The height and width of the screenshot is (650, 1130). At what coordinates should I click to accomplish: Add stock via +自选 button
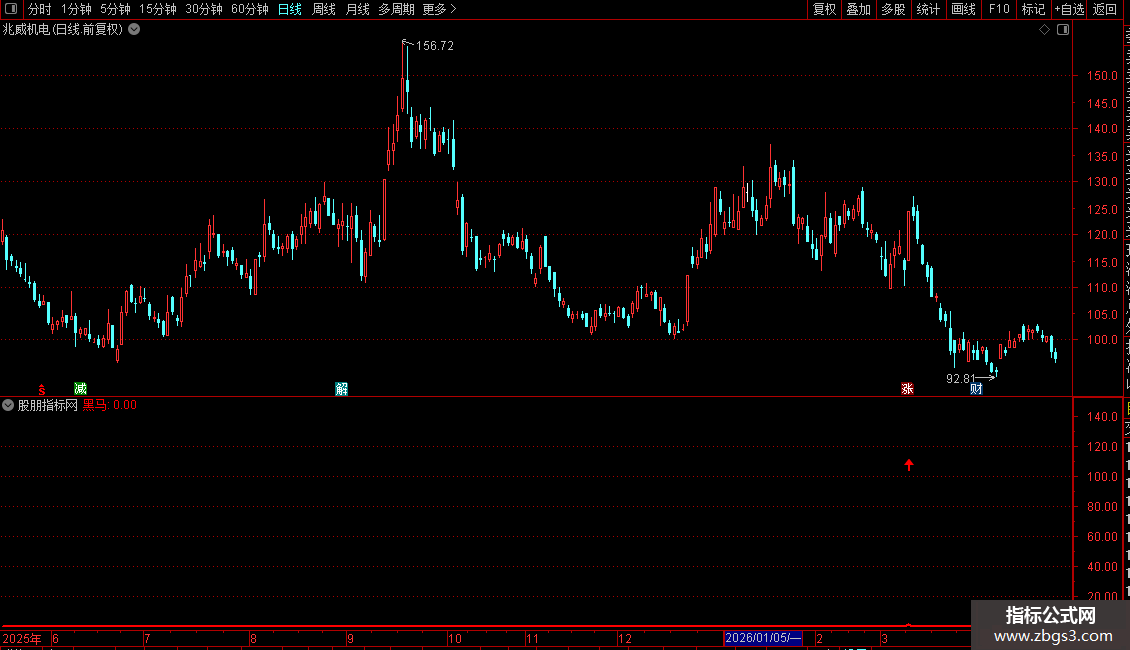[1069, 9]
